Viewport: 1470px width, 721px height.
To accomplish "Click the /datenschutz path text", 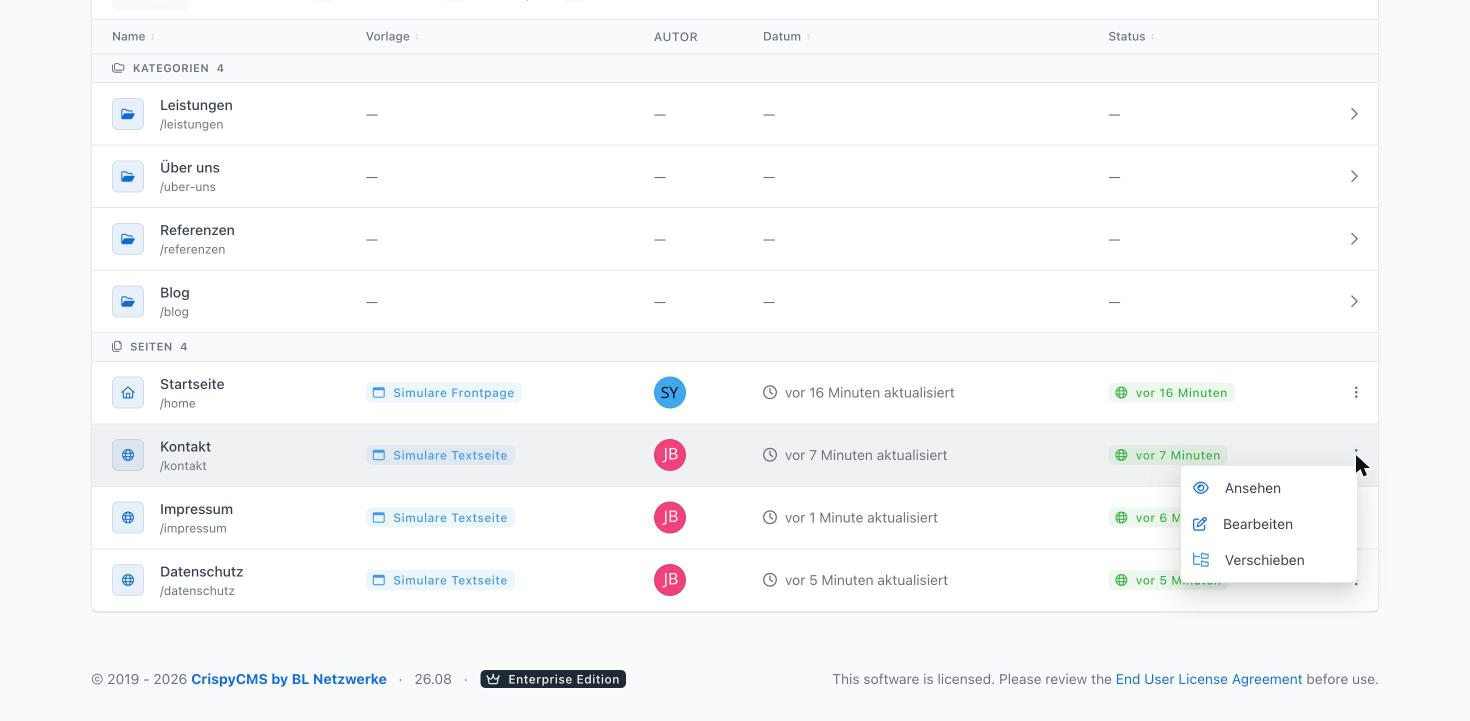I will [197, 591].
